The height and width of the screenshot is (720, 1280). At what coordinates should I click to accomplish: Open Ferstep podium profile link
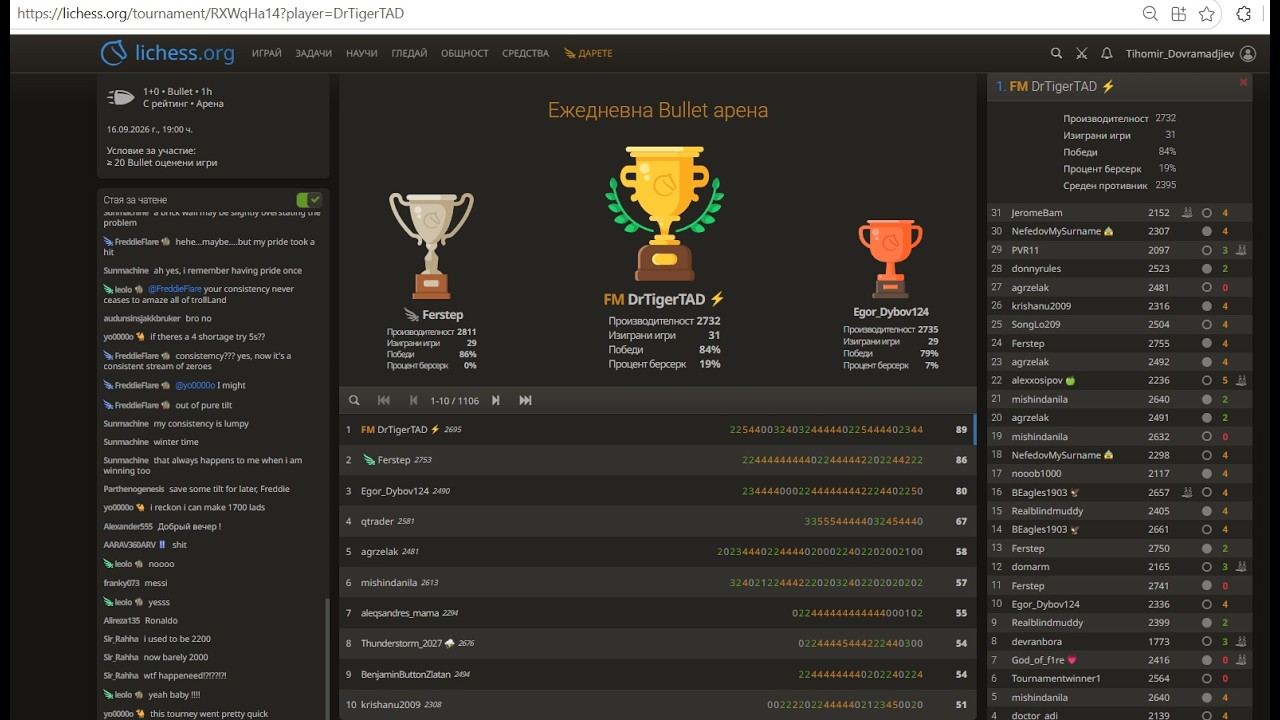(433, 315)
